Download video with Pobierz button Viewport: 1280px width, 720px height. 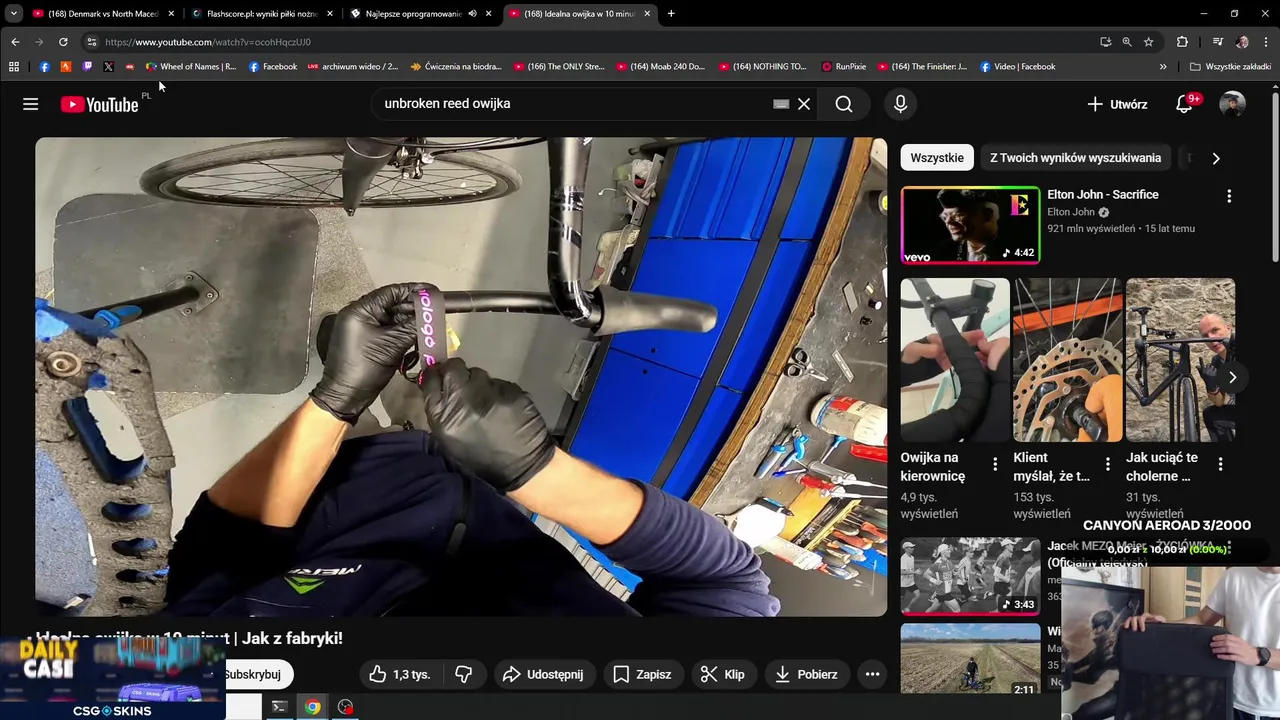tap(806, 674)
